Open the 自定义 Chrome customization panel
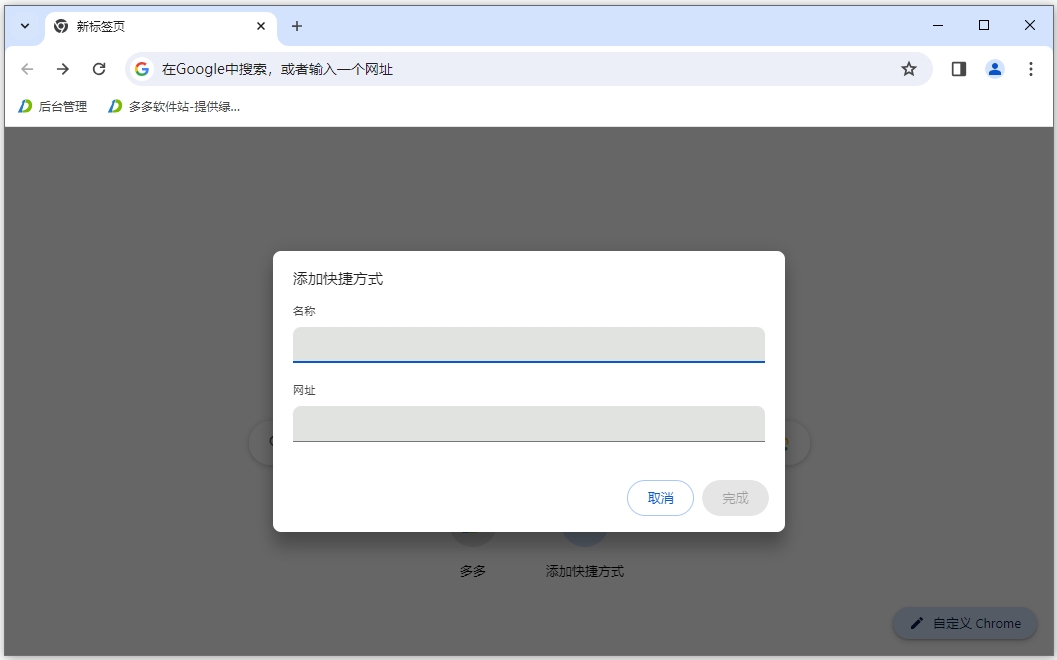 [x=964, y=623]
